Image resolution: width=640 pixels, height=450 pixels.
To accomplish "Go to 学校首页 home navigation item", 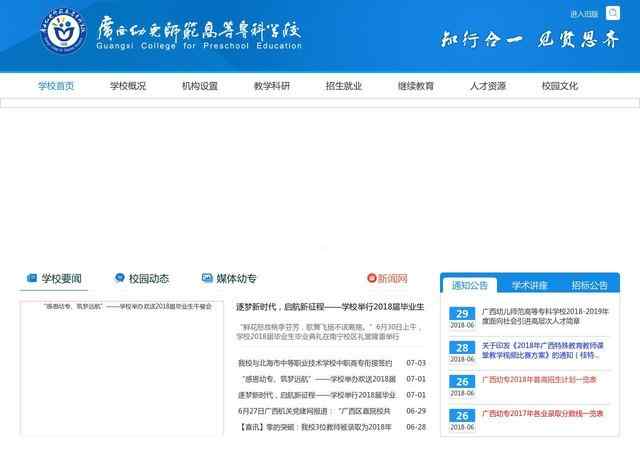I will [56, 86].
